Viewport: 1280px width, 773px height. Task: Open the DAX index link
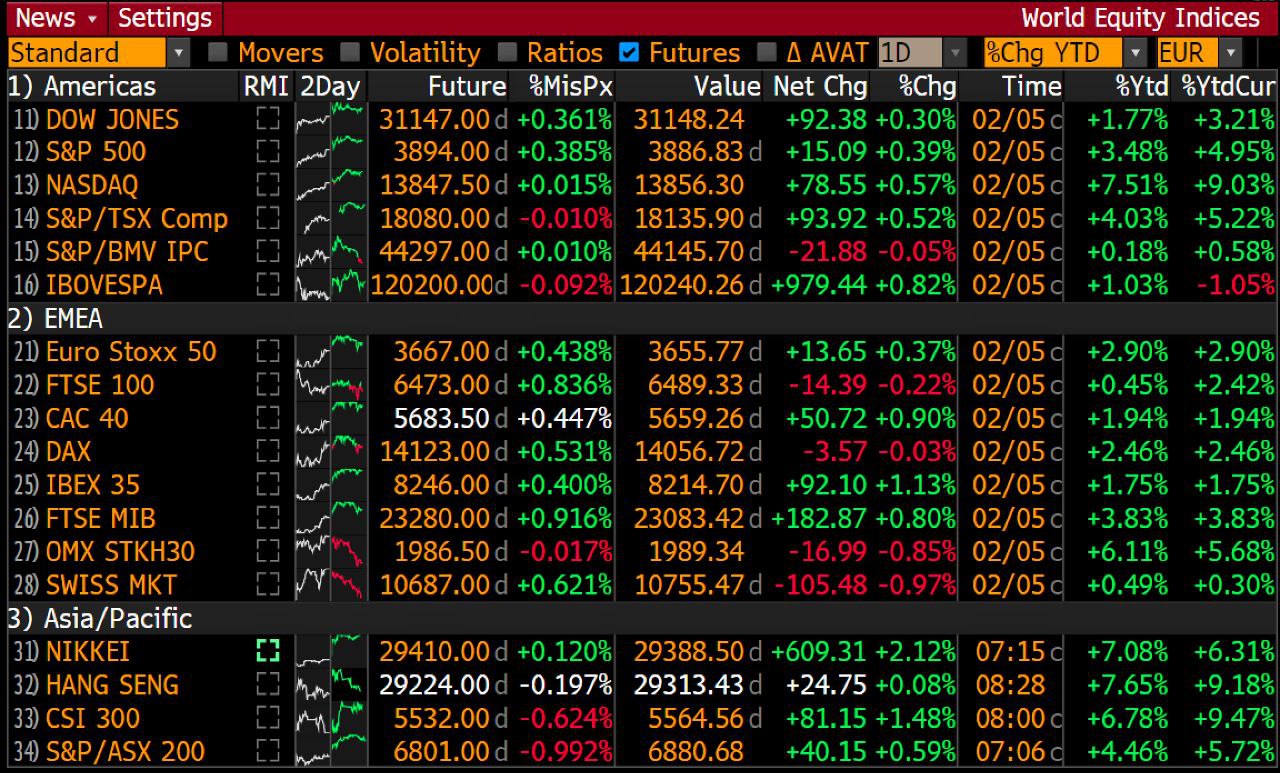click(68, 452)
